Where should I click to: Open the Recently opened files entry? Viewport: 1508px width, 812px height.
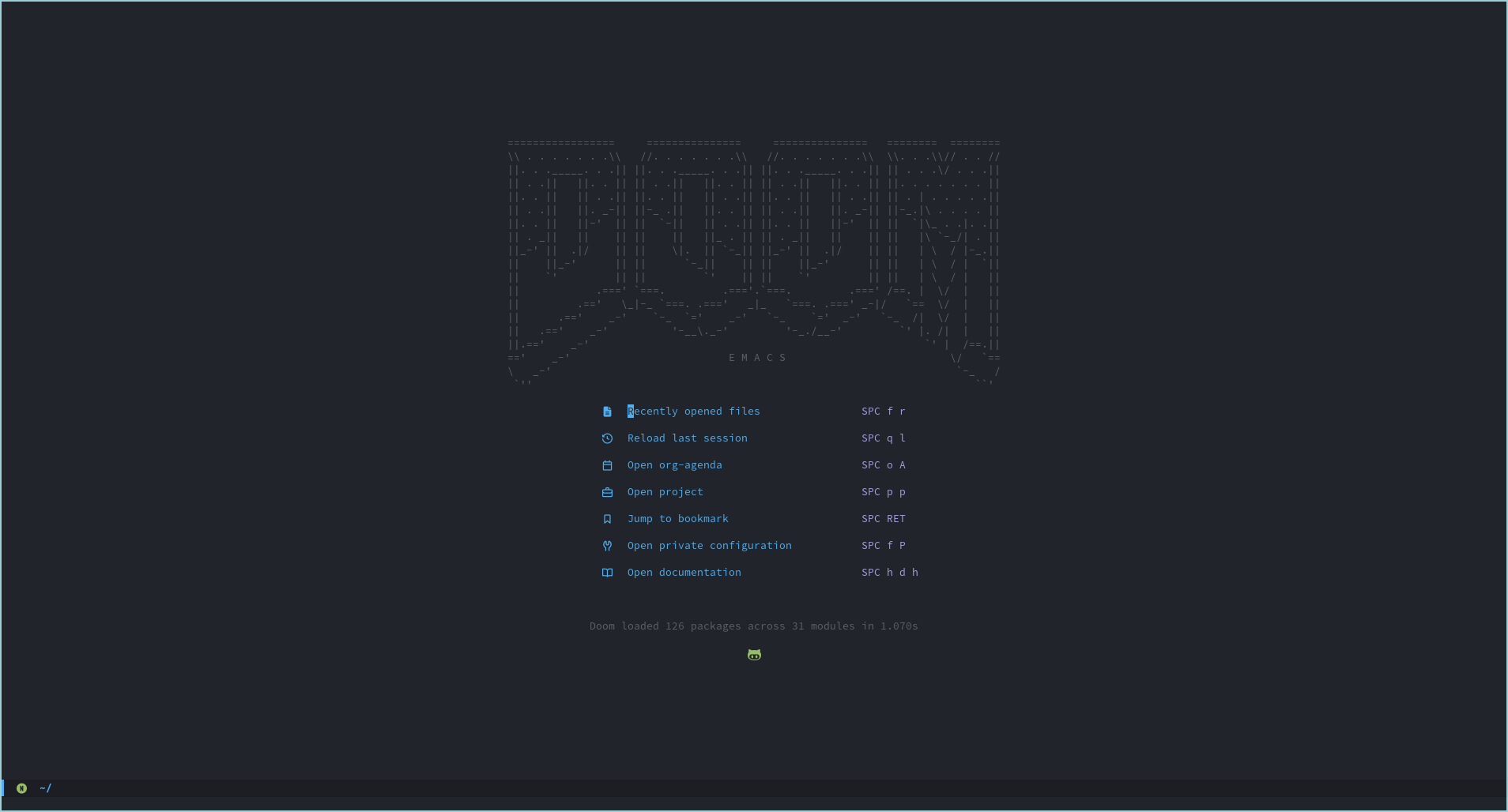693,412
